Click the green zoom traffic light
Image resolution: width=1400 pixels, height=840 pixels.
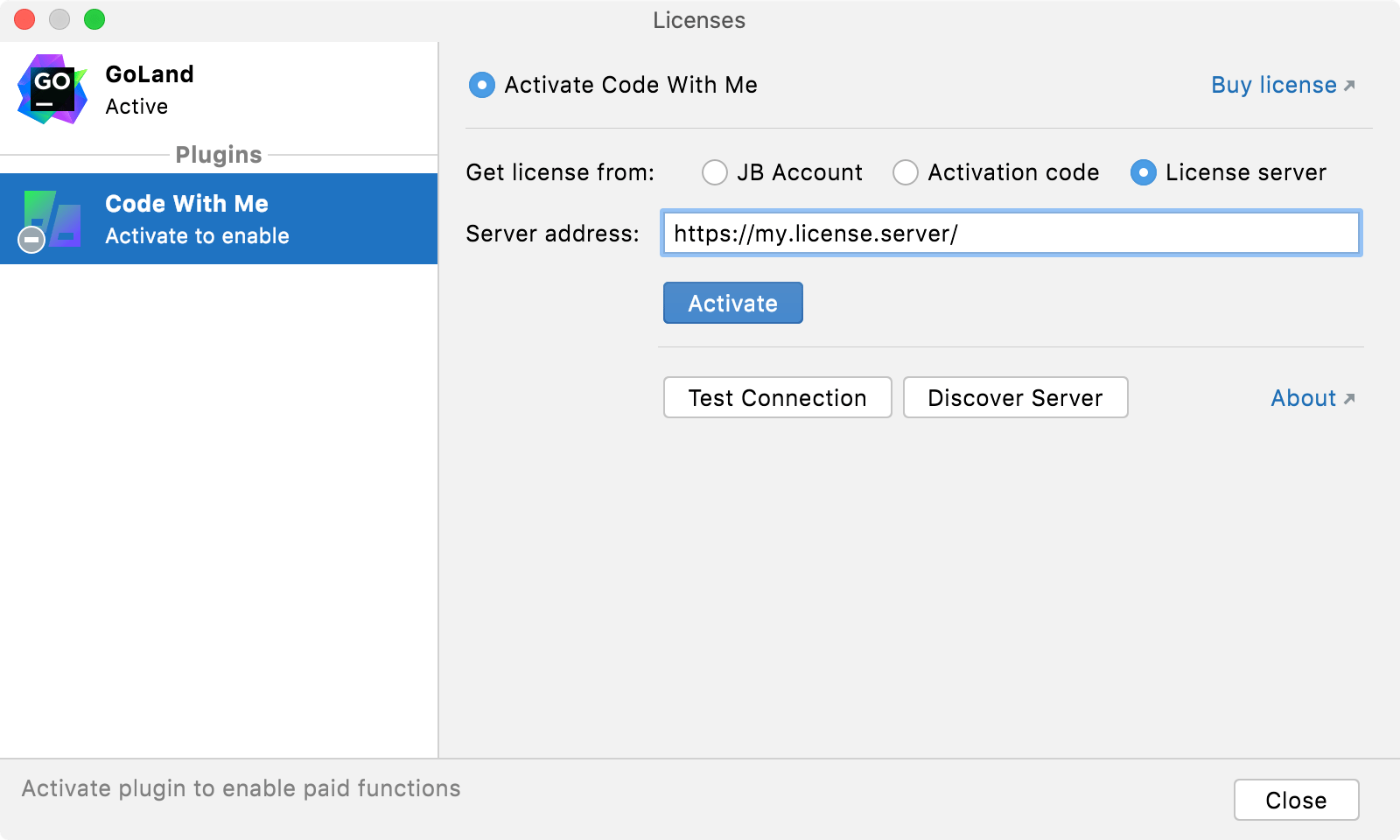click(96, 18)
